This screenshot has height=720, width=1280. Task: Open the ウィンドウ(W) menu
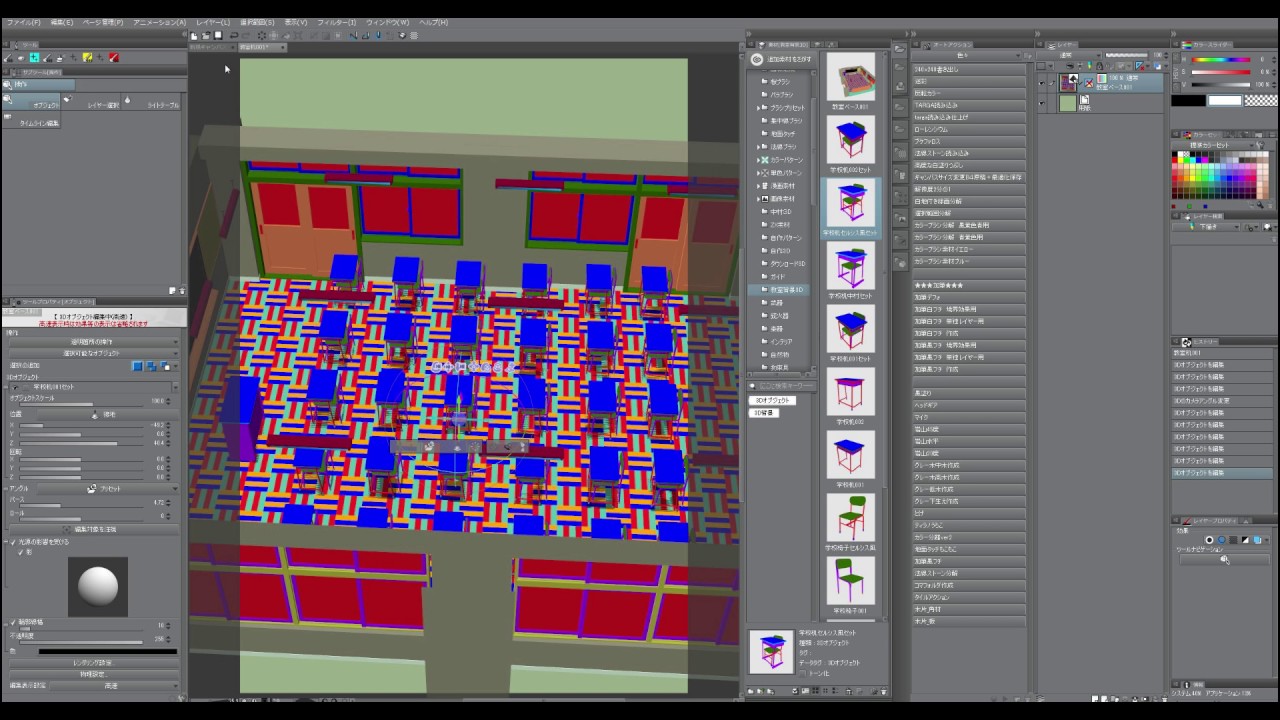coord(388,22)
